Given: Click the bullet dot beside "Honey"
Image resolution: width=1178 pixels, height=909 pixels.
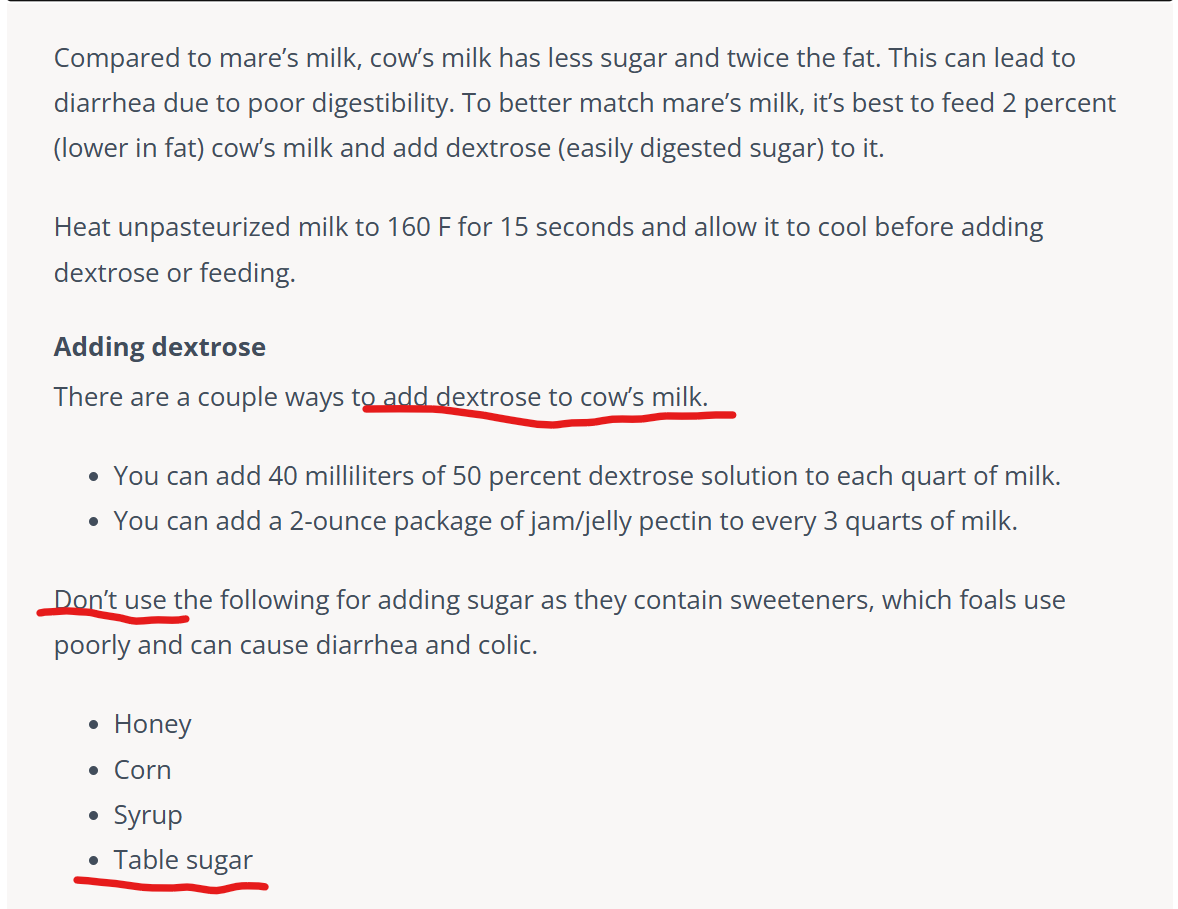Looking at the screenshot, I should point(94,726).
